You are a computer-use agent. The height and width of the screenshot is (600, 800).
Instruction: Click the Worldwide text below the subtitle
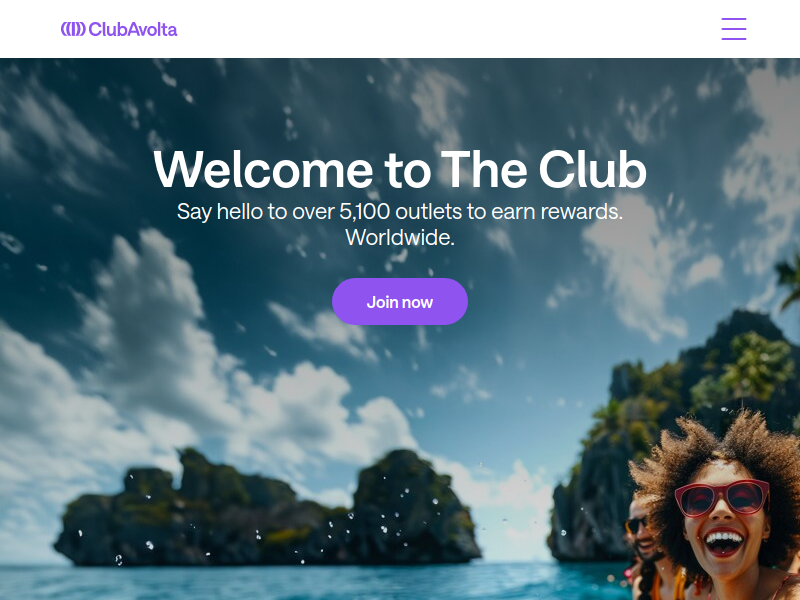(400, 237)
